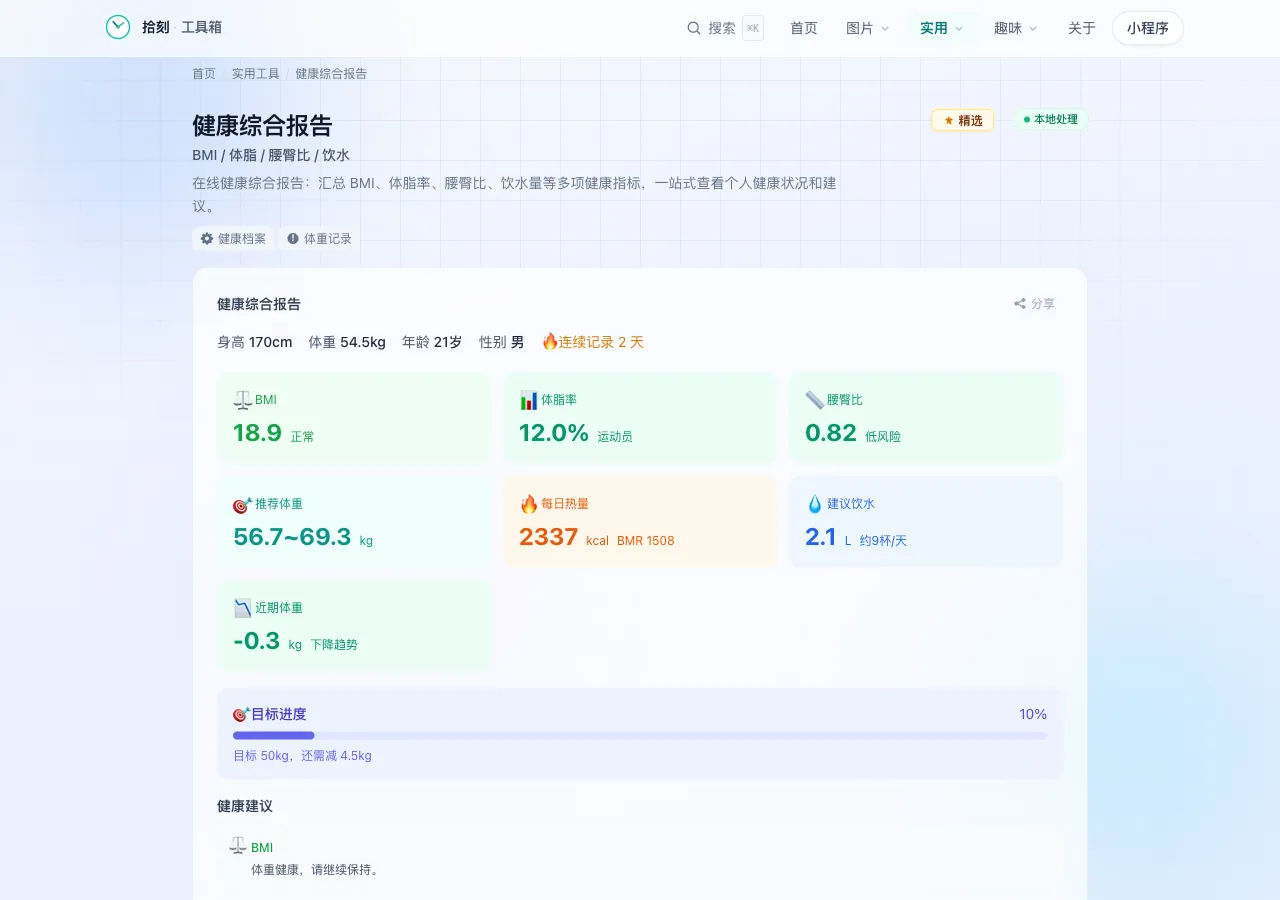
Task: Click the 目标进度 progress bar
Action: pos(640,735)
